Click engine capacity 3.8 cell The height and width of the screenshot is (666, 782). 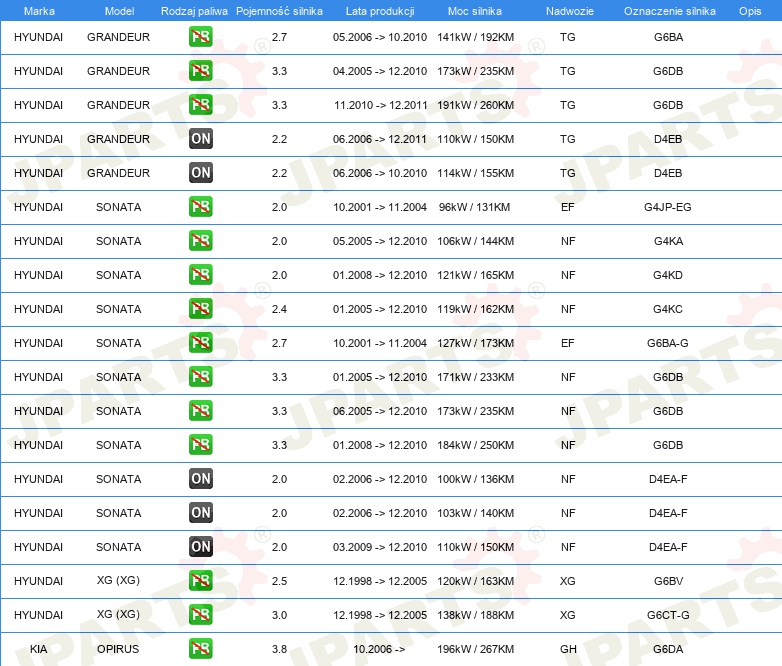pos(279,649)
